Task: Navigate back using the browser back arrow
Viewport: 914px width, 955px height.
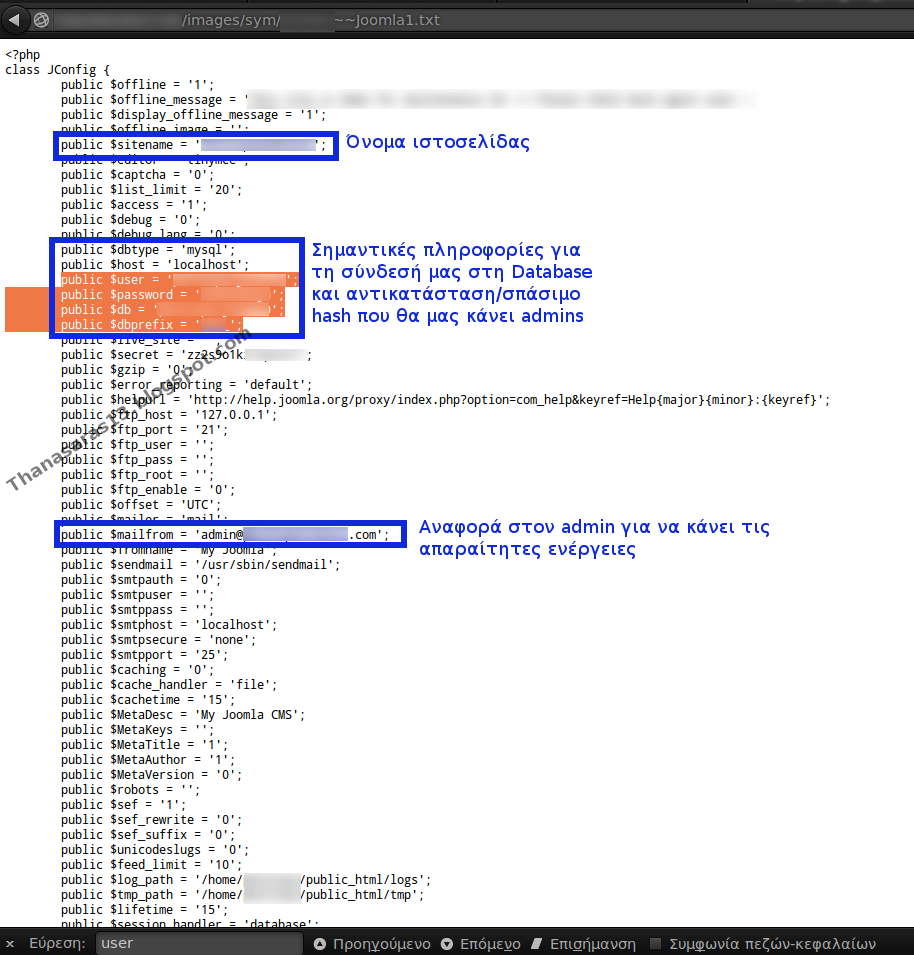Action: coord(14,18)
